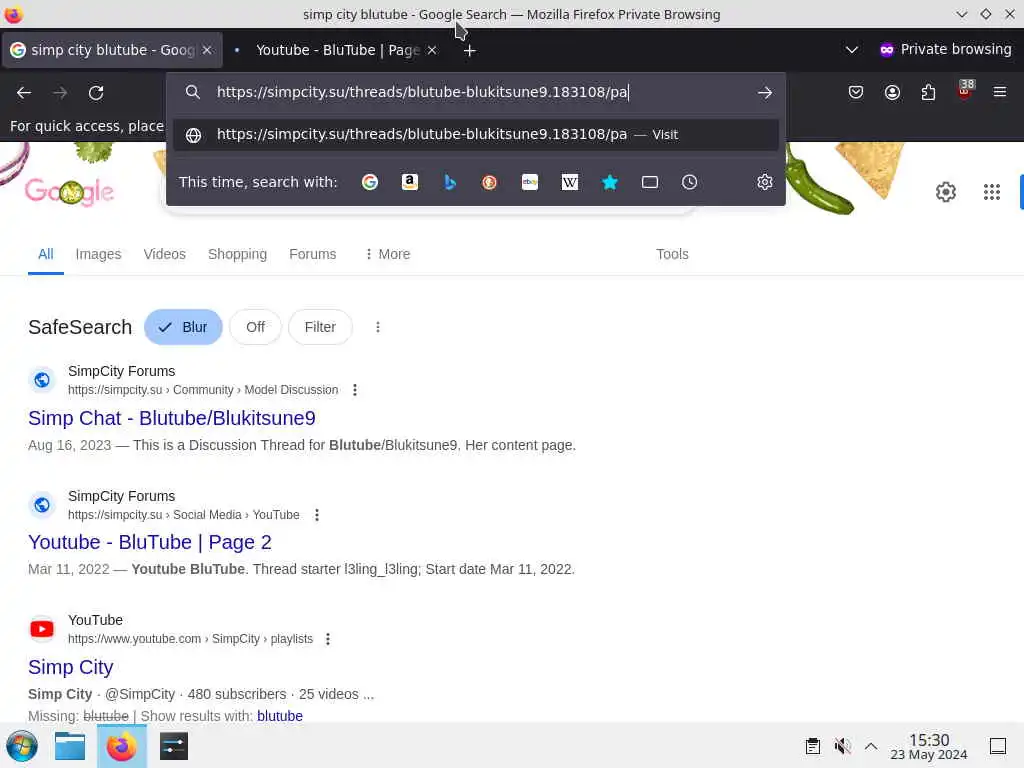
Task: Open 'Simp Chat - Blutube/Blukitsune9' result
Action: (x=172, y=418)
